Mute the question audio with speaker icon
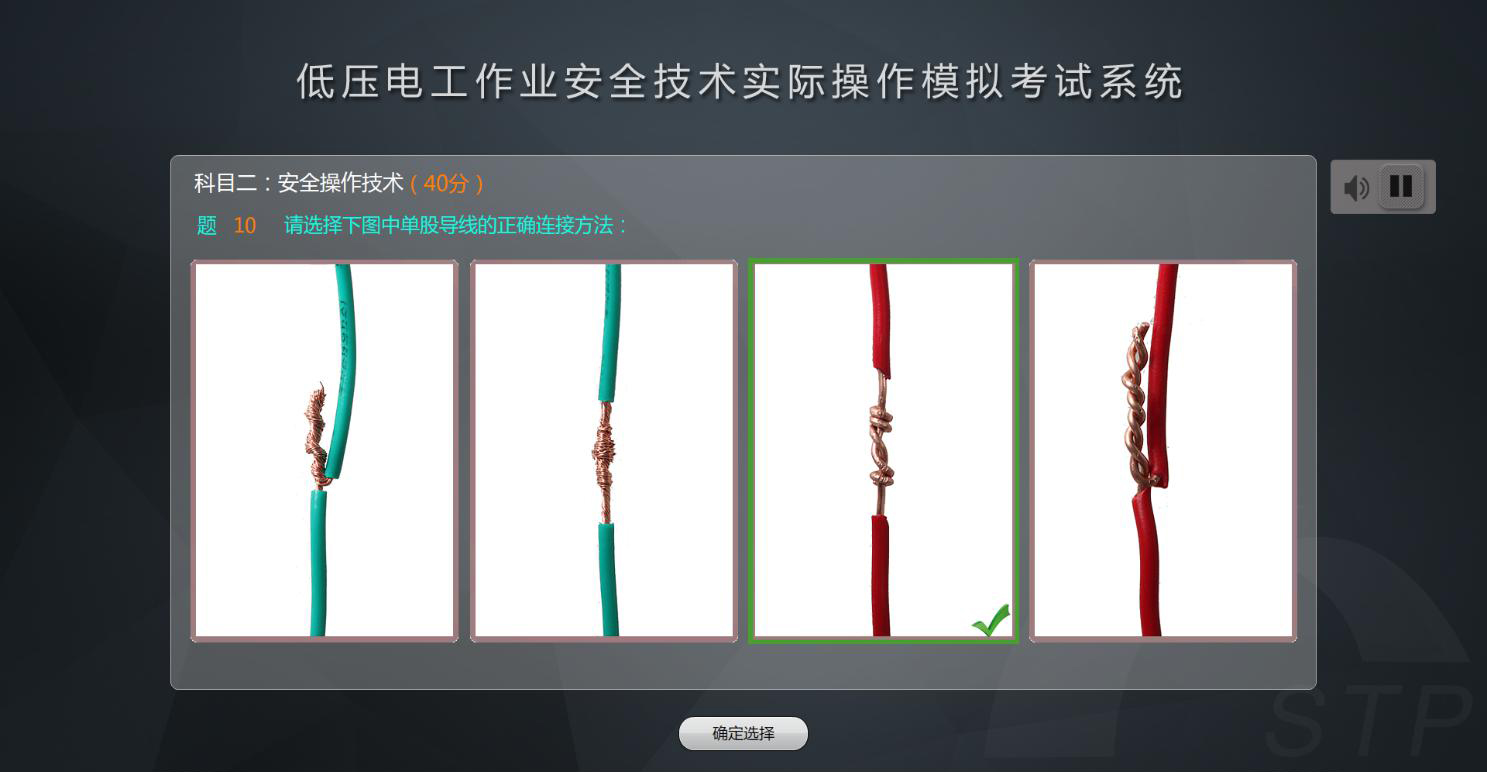This screenshot has width=1487, height=772. coord(1356,187)
